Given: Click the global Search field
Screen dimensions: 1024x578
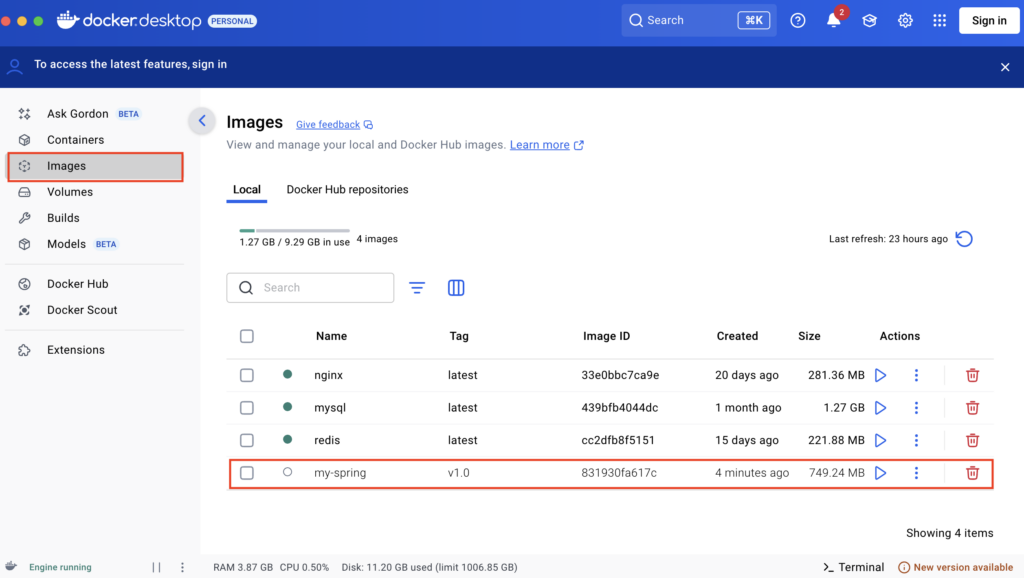Looking at the screenshot, I should 699,20.
